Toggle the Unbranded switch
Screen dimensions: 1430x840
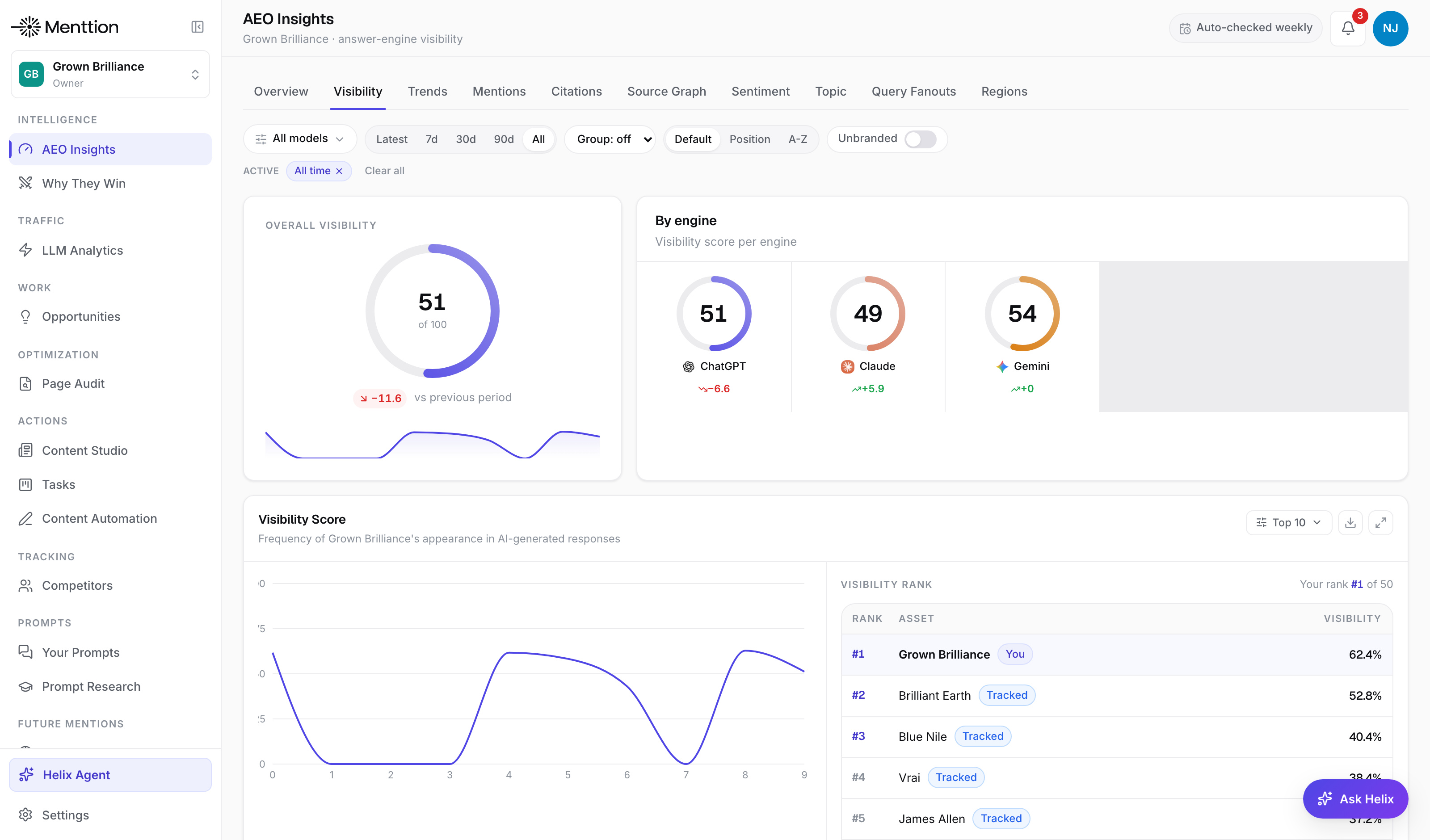click(x=920, y=139)
